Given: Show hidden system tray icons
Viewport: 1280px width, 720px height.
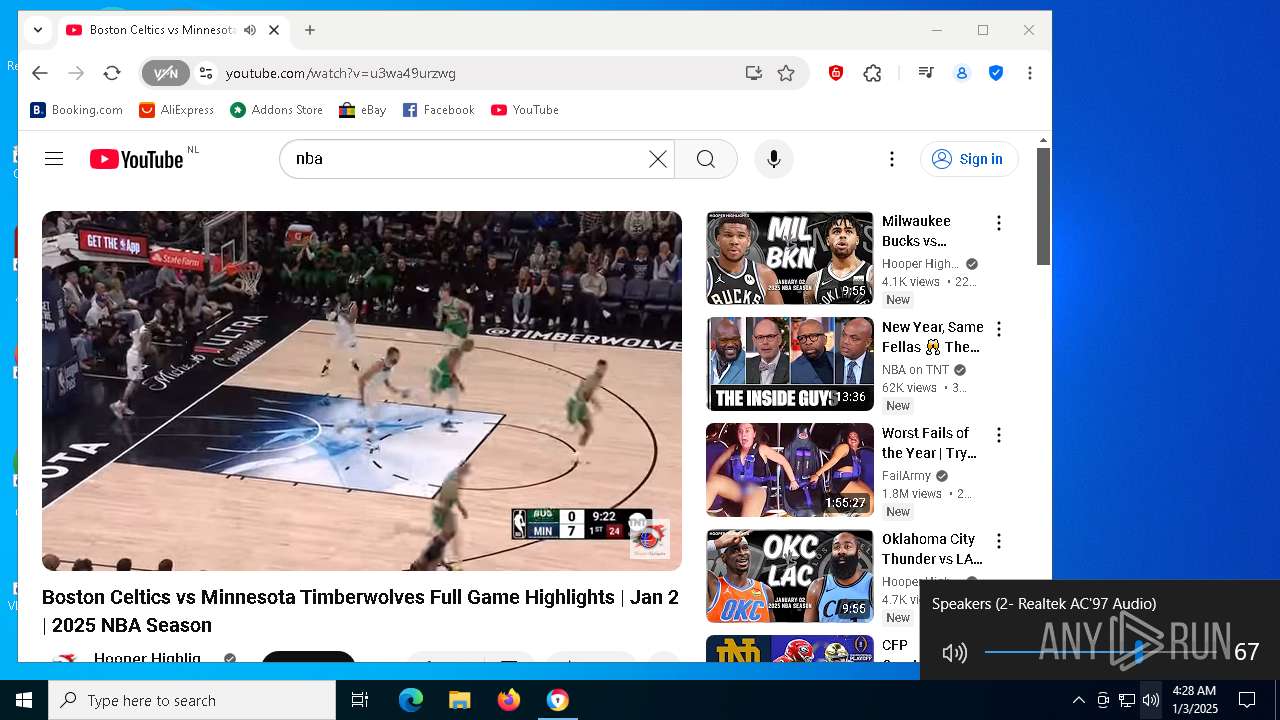Looking at the screenshot, I should [x=1078, y=700].
